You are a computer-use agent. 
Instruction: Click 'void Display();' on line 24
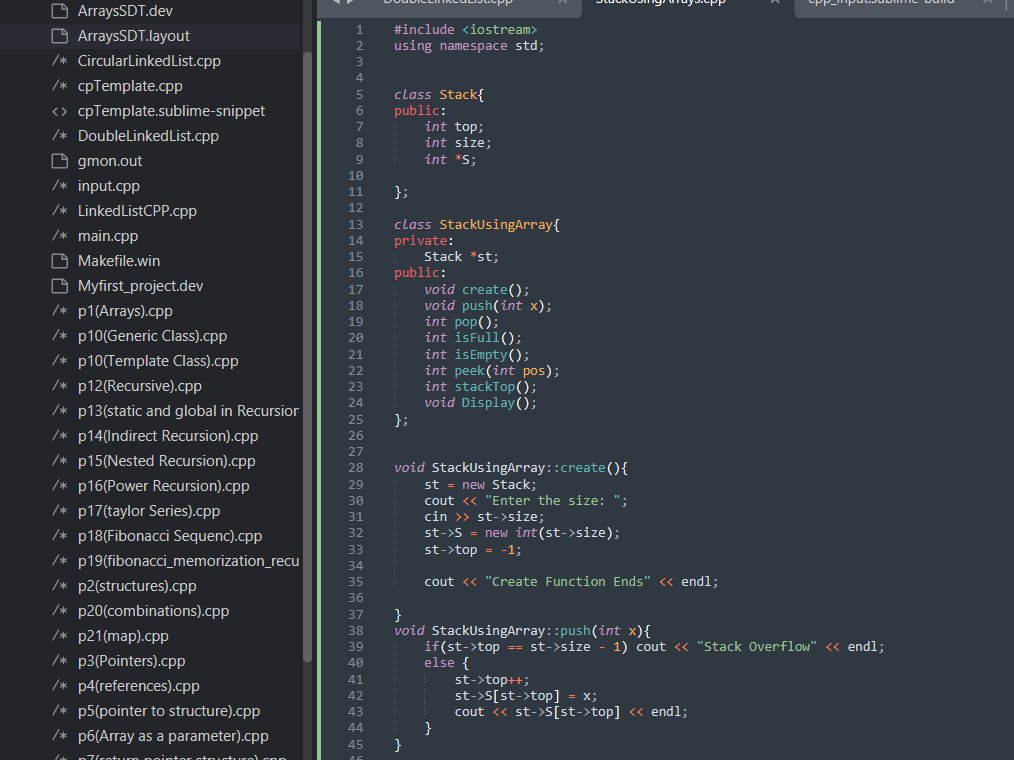(480, 403)
